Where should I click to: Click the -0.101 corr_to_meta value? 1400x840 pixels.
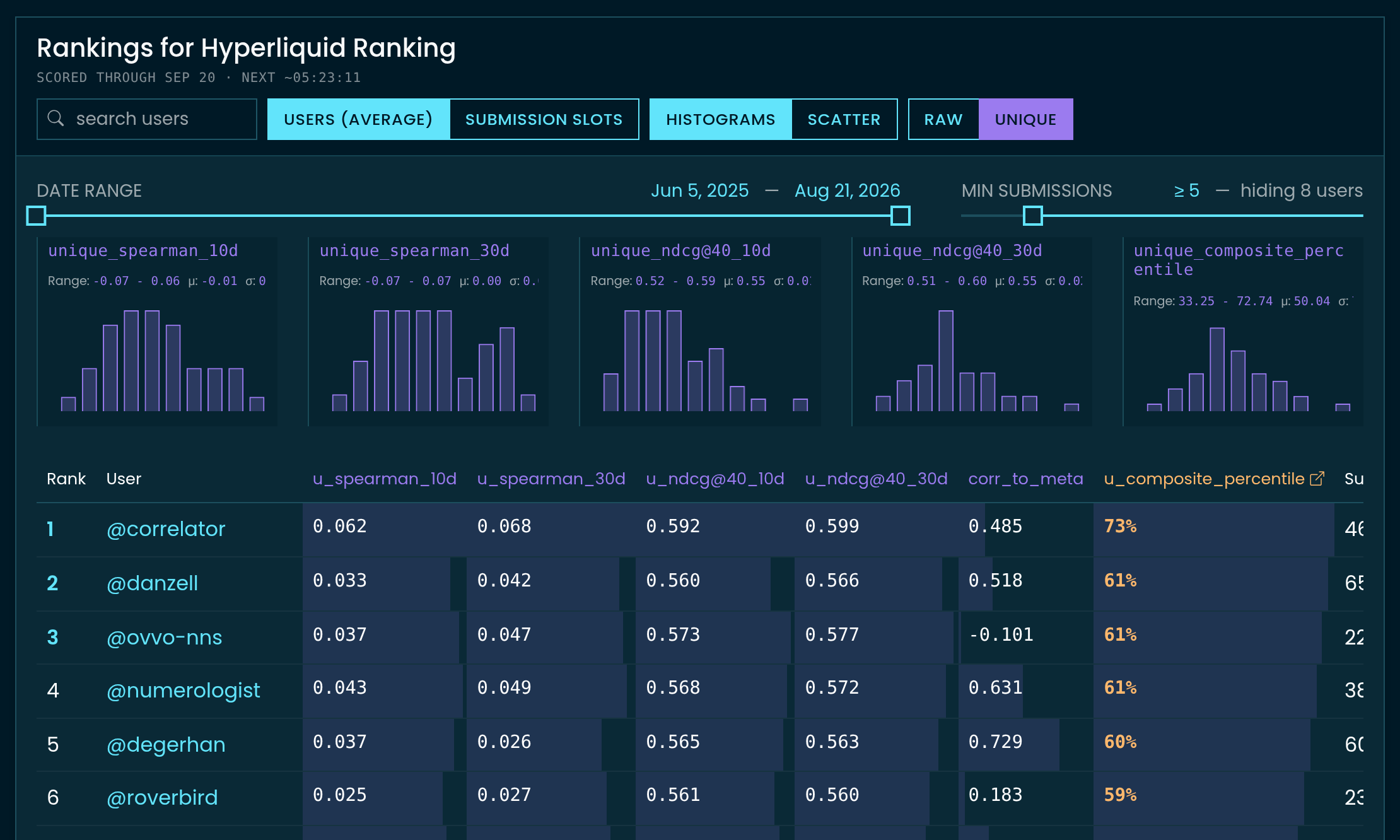click(x=1001, y=634)
